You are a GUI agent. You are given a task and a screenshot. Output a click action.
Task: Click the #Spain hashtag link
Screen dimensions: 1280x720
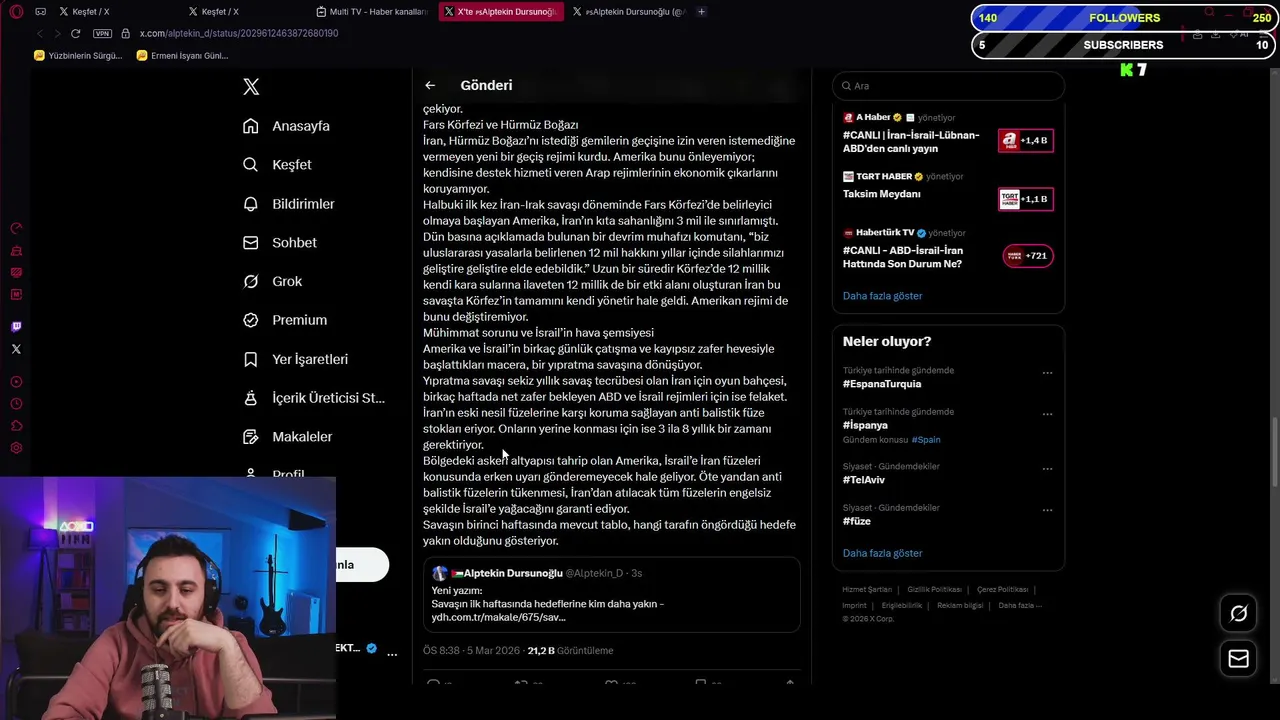[x=926, y=440]
